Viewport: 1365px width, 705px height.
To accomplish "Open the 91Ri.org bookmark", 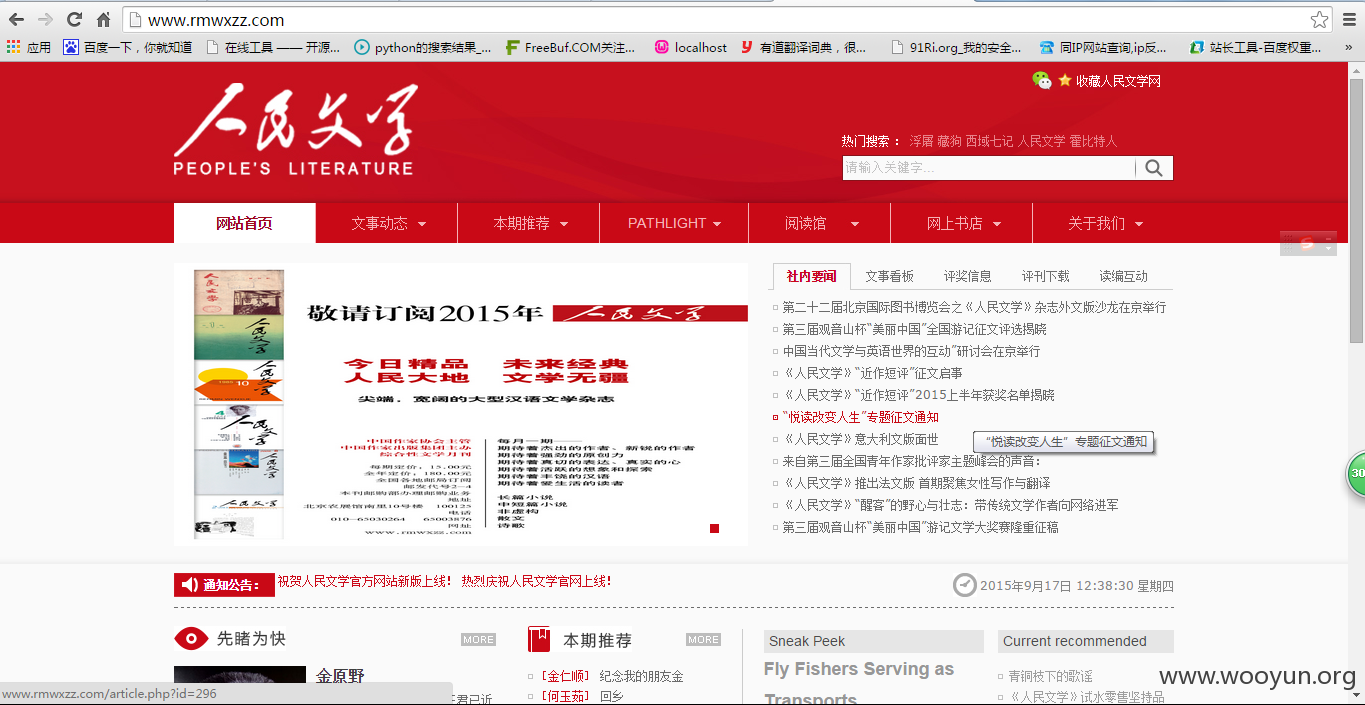I will tap(955, 47).
